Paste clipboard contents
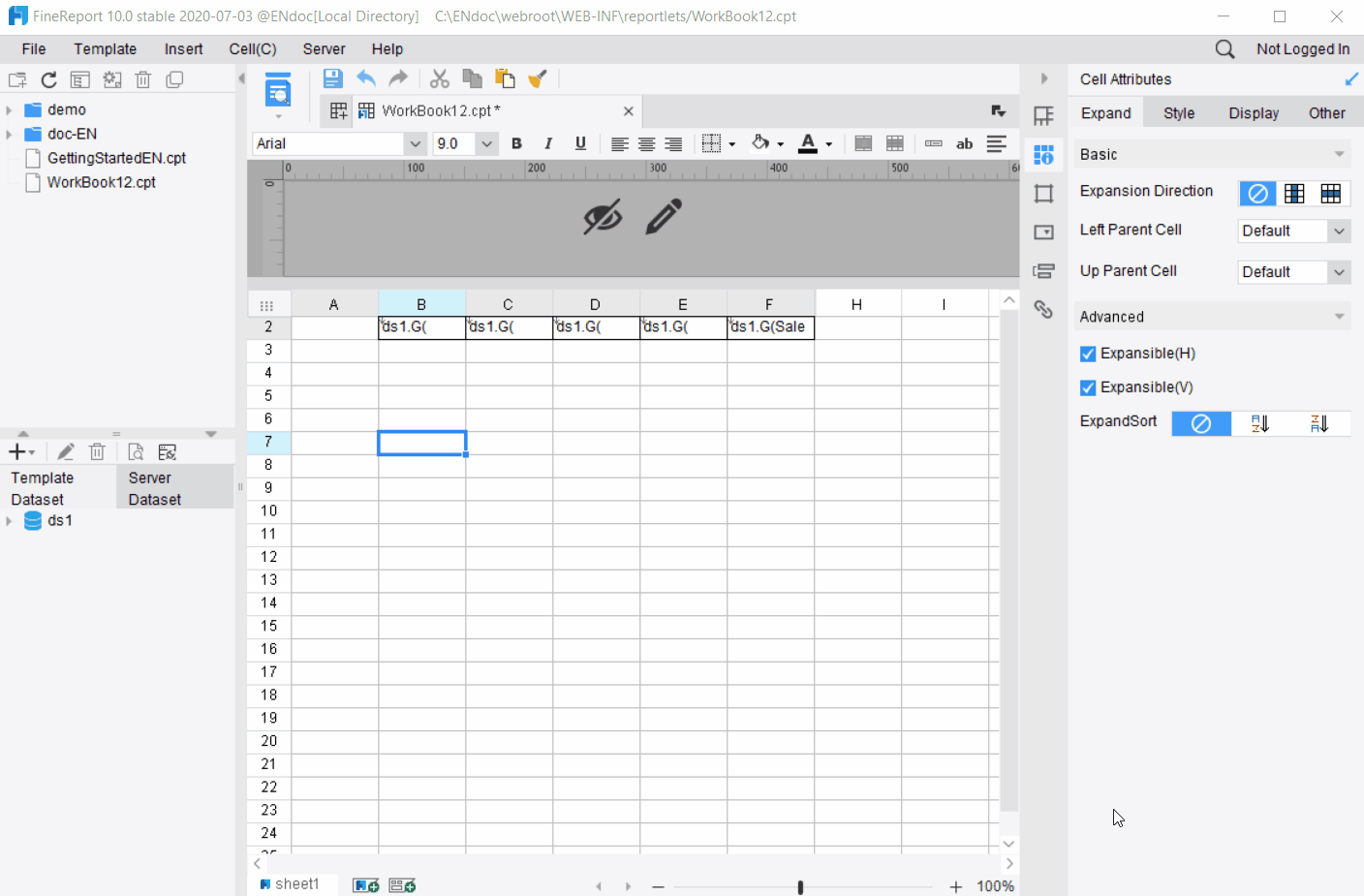Screen dimensions: 1364x896 click(505, 79)
